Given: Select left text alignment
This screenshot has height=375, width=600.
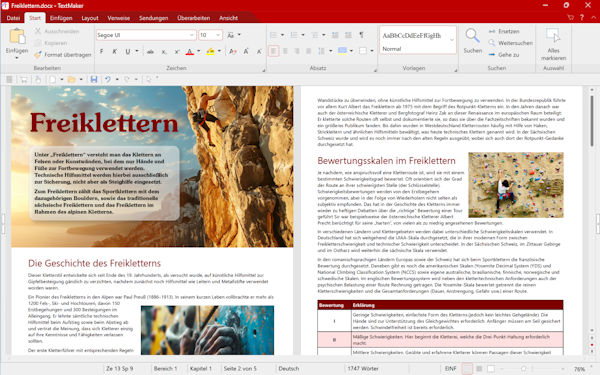Looking at the screenshot, I should (273, 51).
